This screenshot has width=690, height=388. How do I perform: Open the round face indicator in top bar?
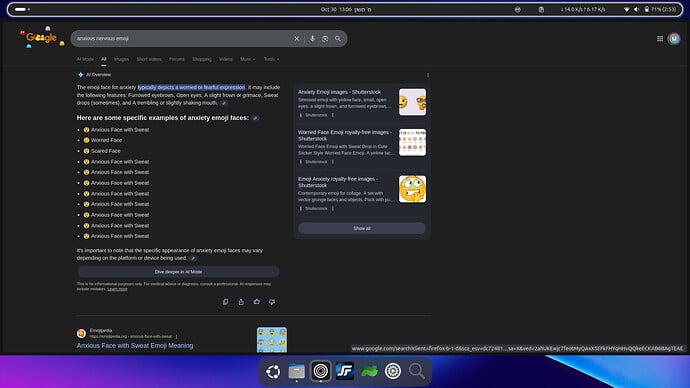point(518,9)
